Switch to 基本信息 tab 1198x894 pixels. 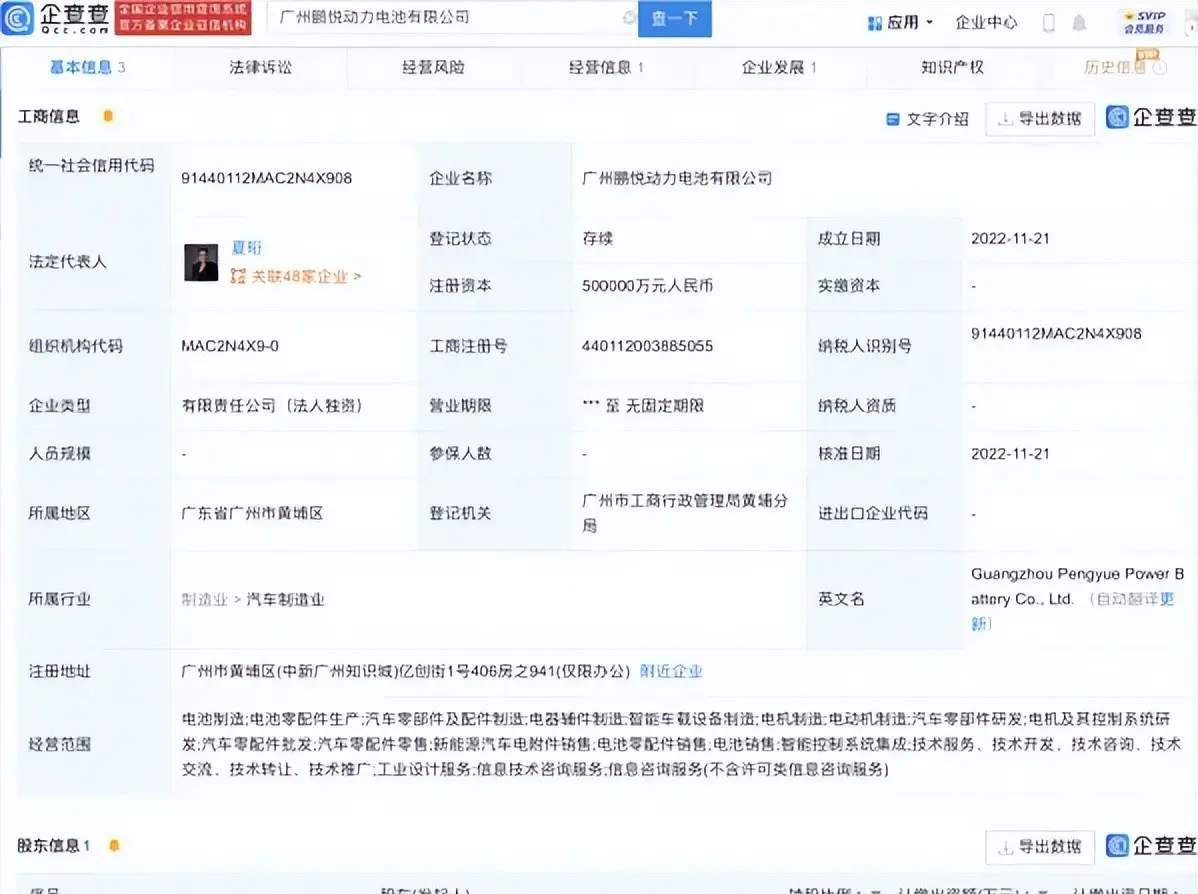coord(87,67)
